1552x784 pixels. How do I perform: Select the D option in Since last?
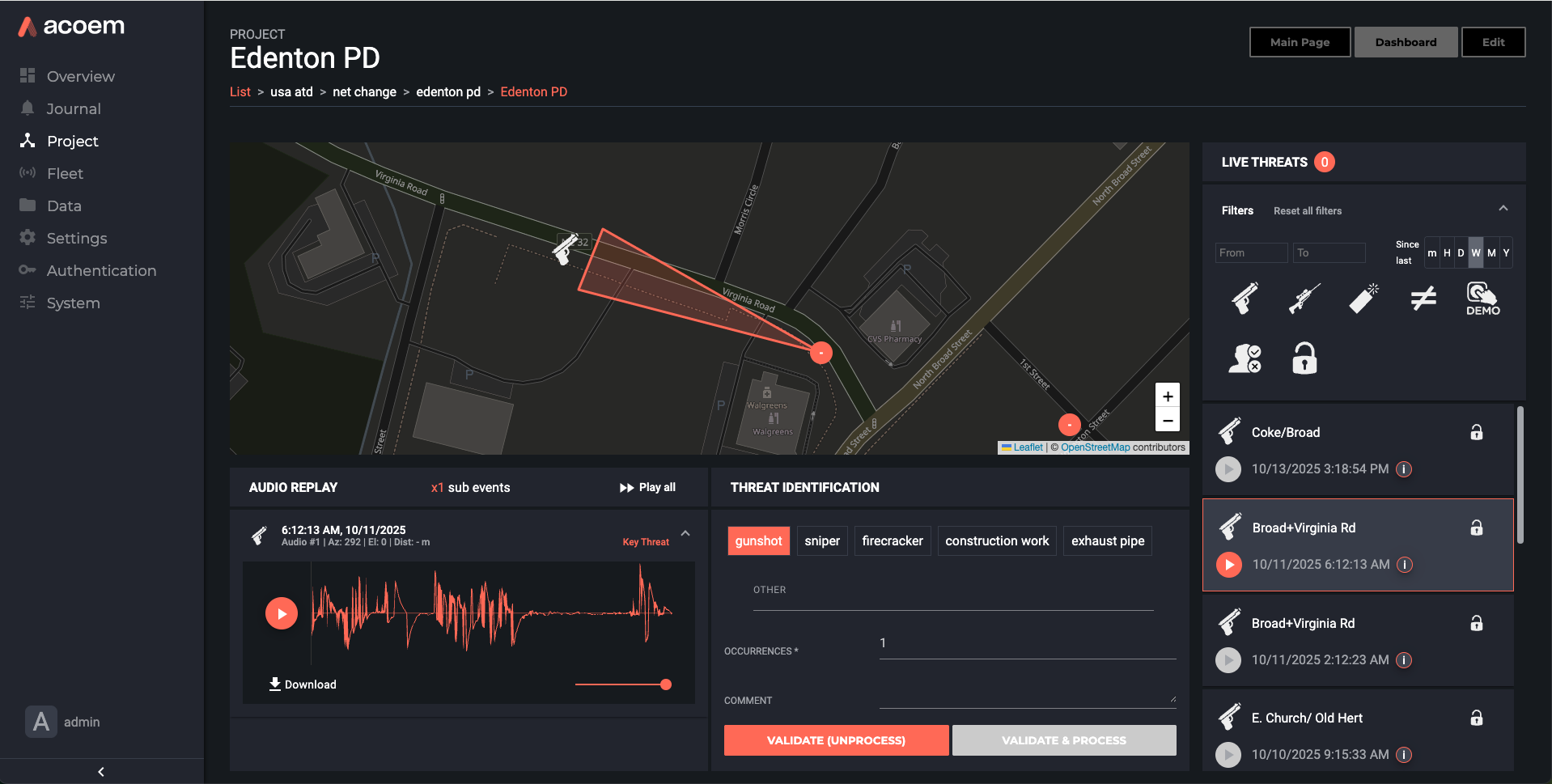1460,252
